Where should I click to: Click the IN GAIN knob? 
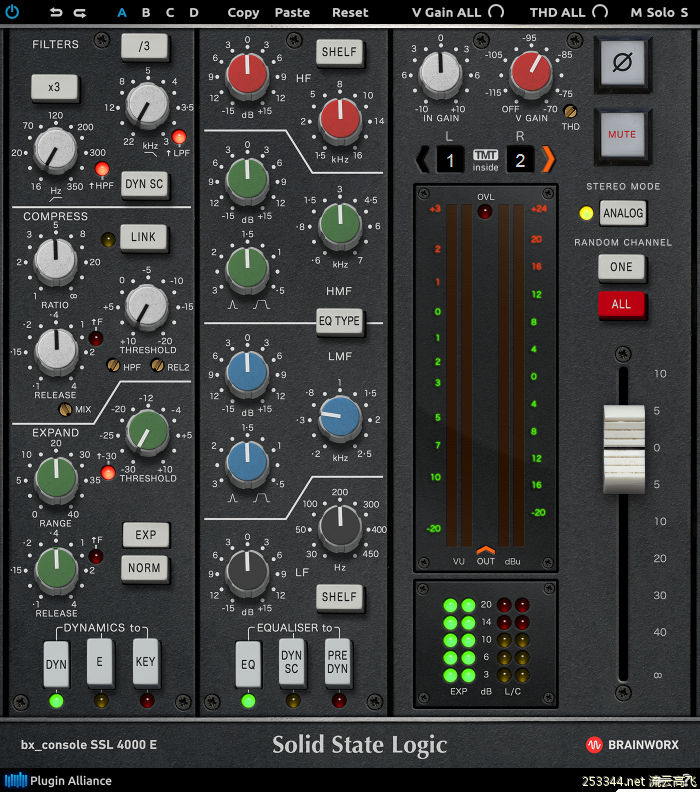coord(440,73)
